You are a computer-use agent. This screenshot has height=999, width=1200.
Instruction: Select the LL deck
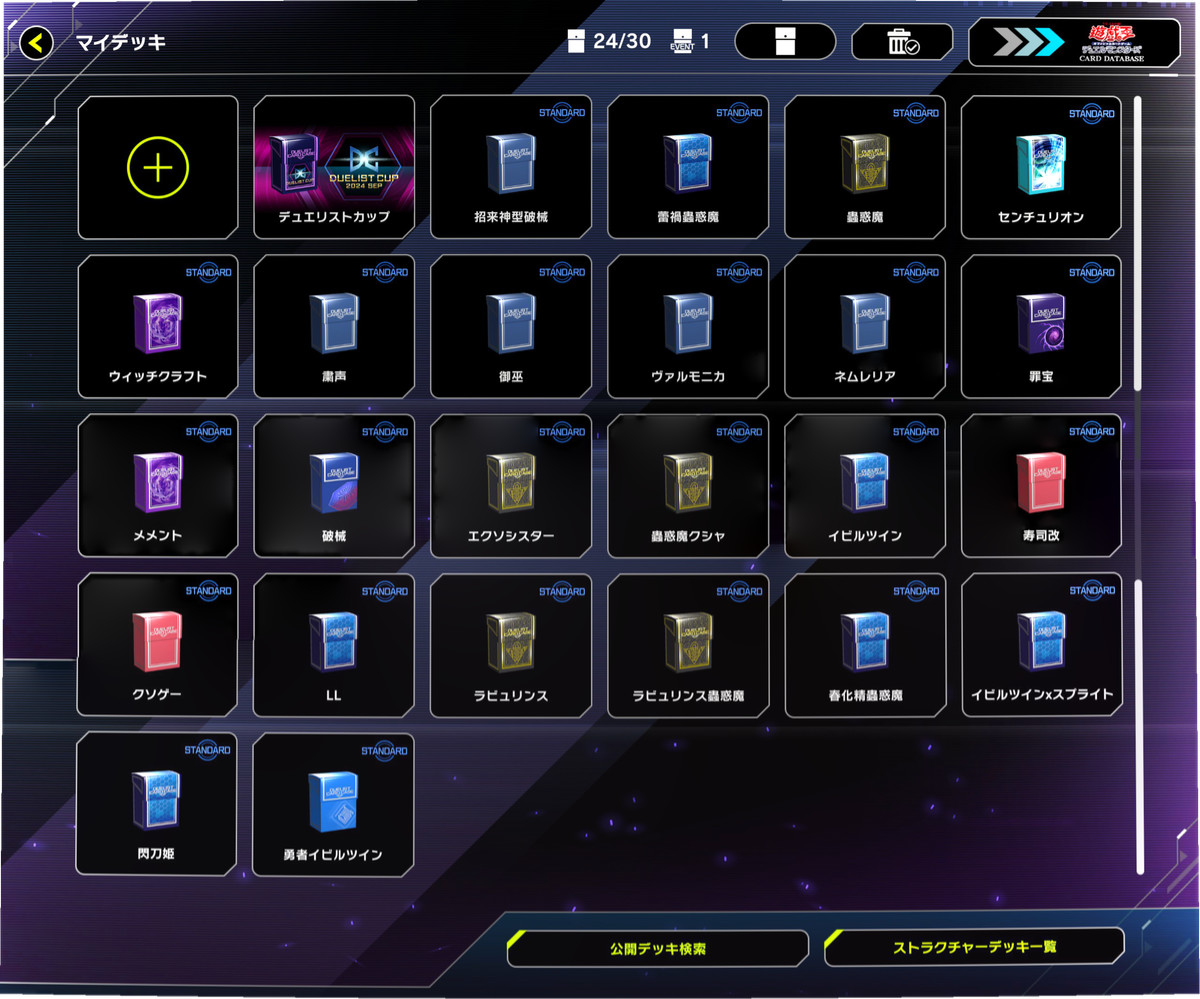[334, 645]
